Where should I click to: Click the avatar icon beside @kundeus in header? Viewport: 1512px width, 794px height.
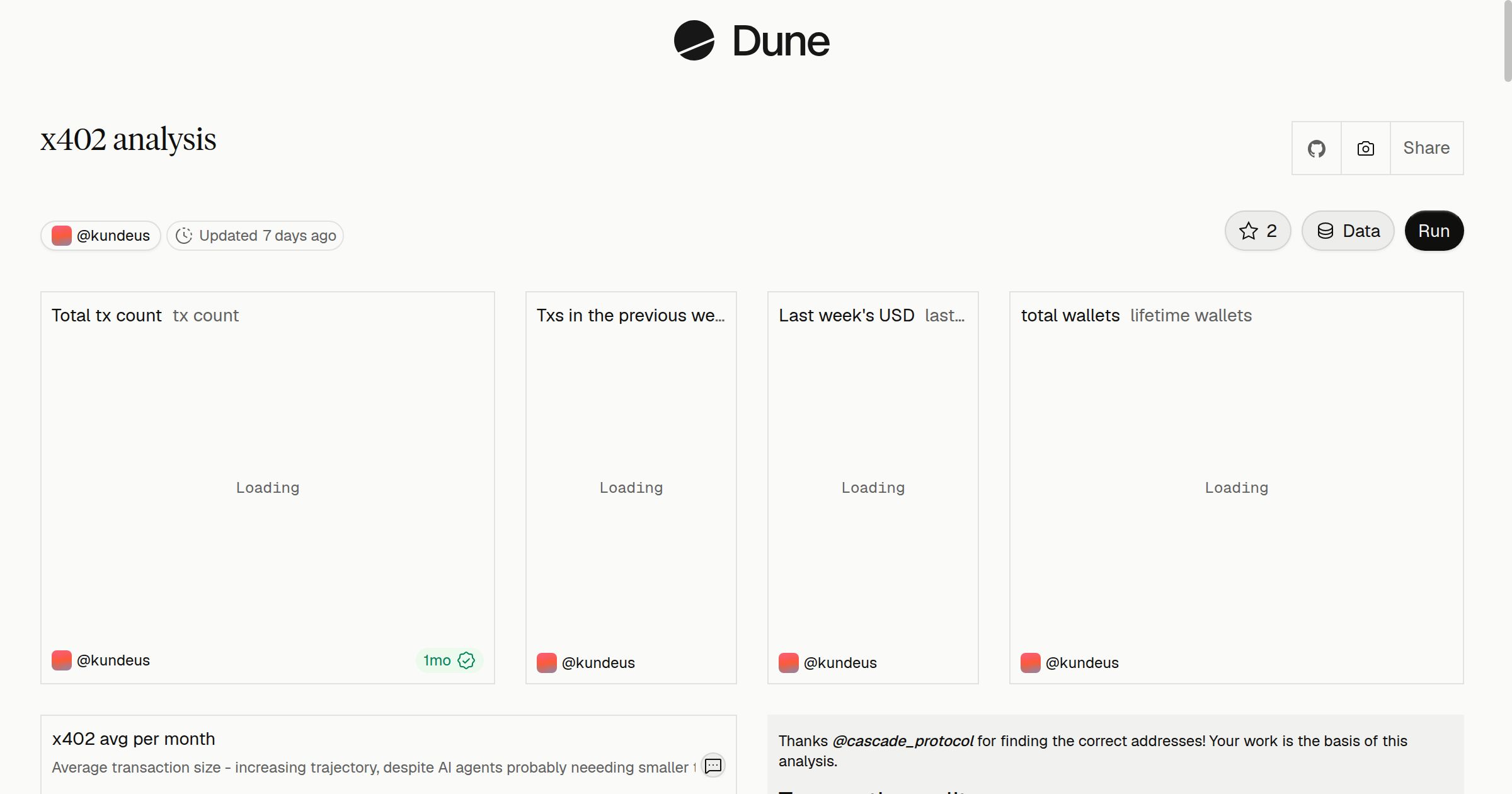[x=61, y=236]
